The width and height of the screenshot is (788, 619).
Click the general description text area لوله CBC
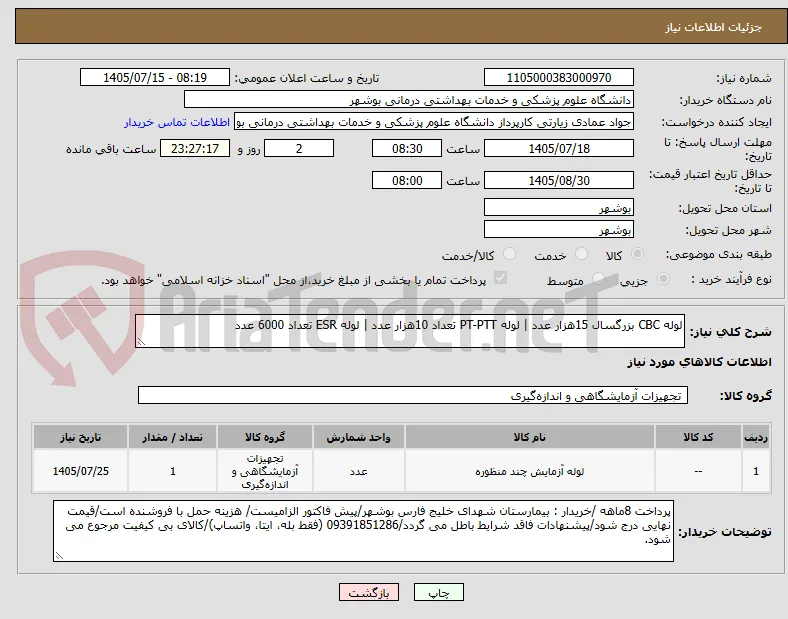coord(410,331)
